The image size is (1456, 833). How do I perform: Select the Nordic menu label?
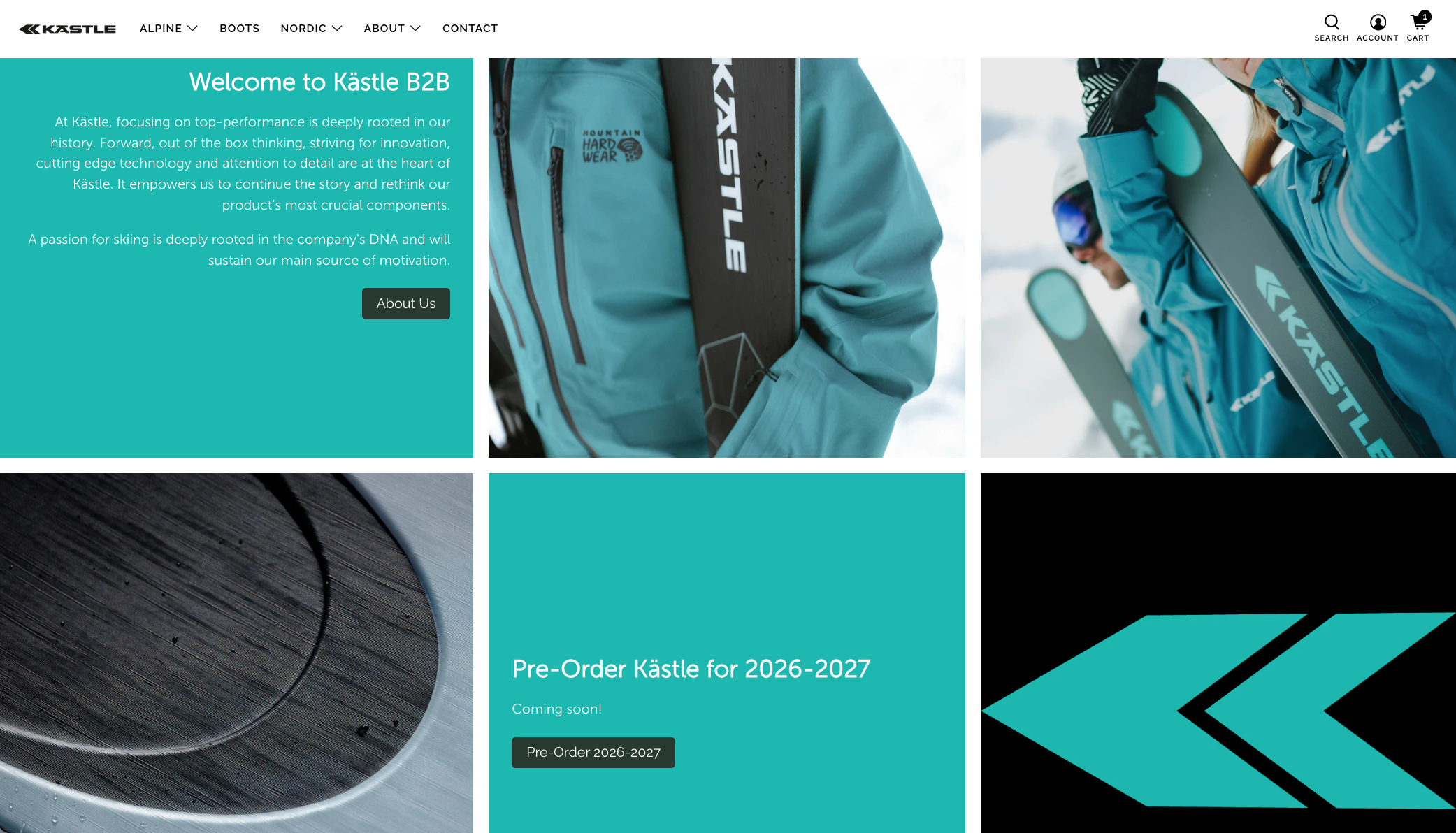[x=303, y=29]
